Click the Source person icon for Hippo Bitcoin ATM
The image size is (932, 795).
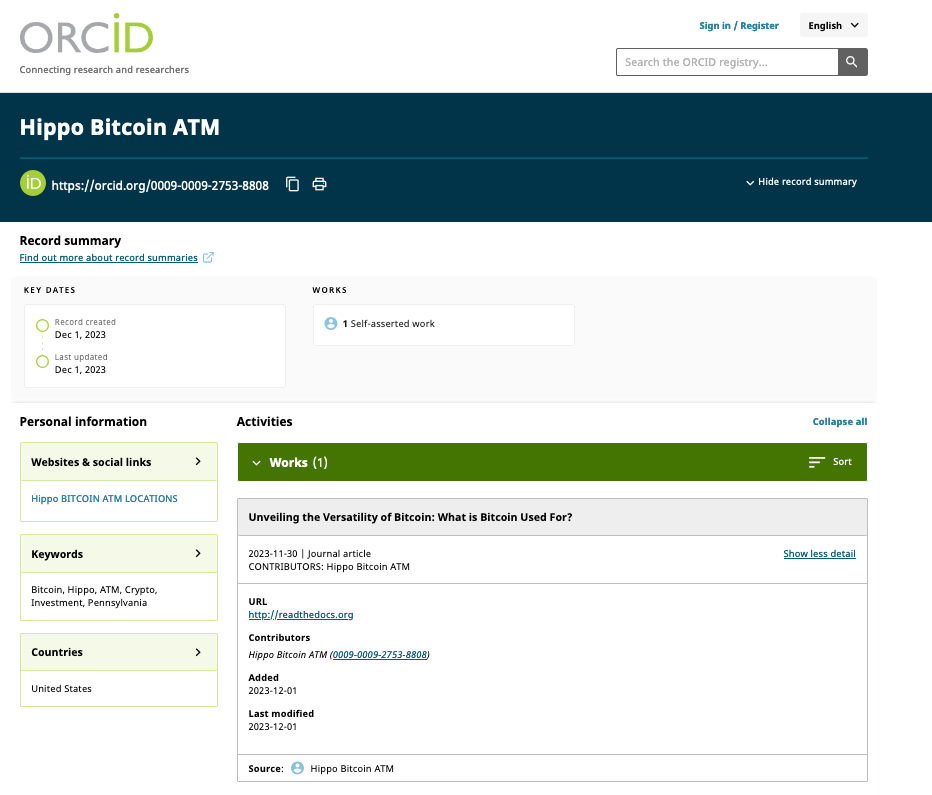pos(297,768)
